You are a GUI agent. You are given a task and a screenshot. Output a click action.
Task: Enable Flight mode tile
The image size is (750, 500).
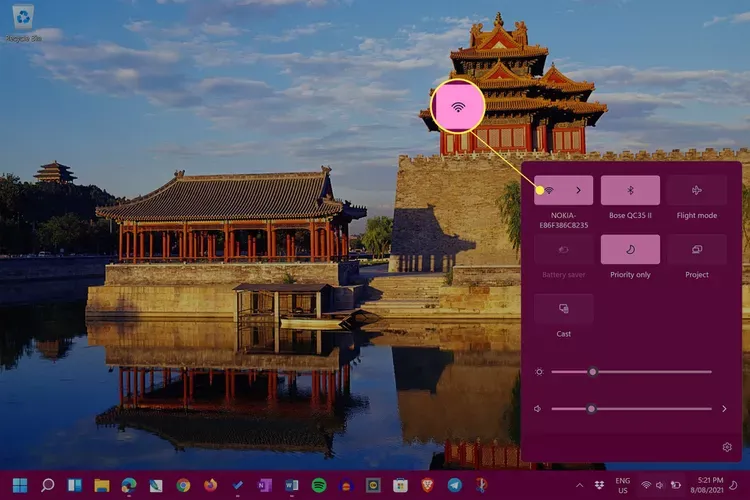click(696, 190)
